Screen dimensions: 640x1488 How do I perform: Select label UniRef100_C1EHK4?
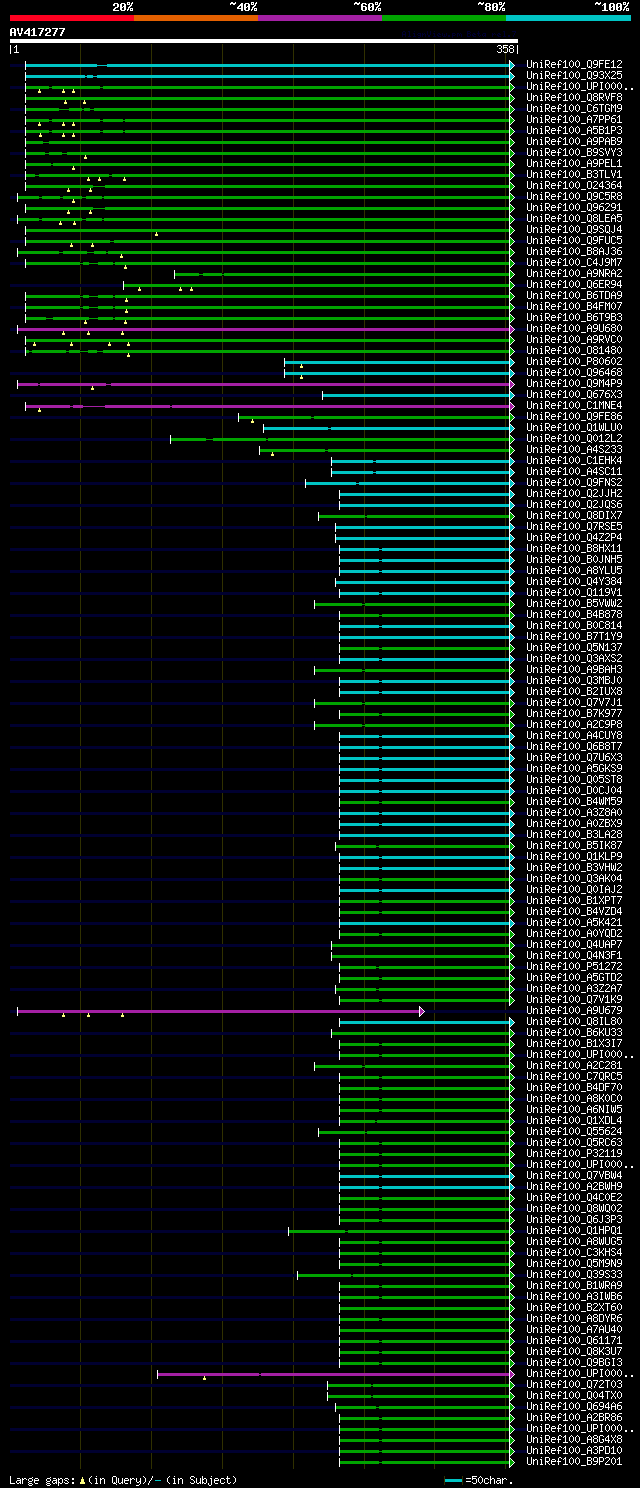coord(574,460)
